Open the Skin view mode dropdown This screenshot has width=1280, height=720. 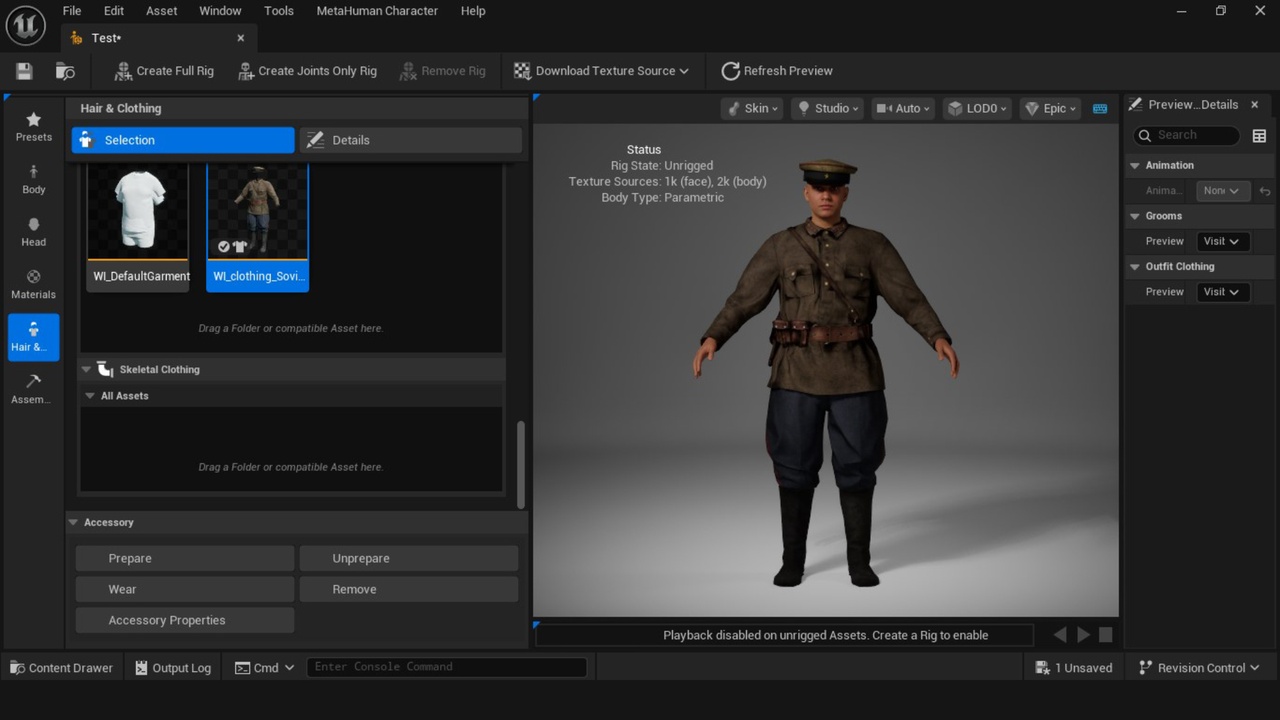[x=752, y=108]
